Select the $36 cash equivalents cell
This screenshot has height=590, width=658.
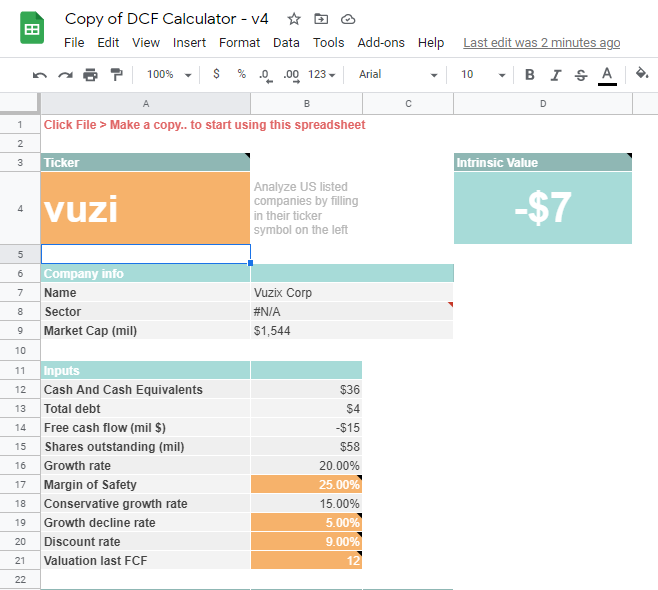306,389
